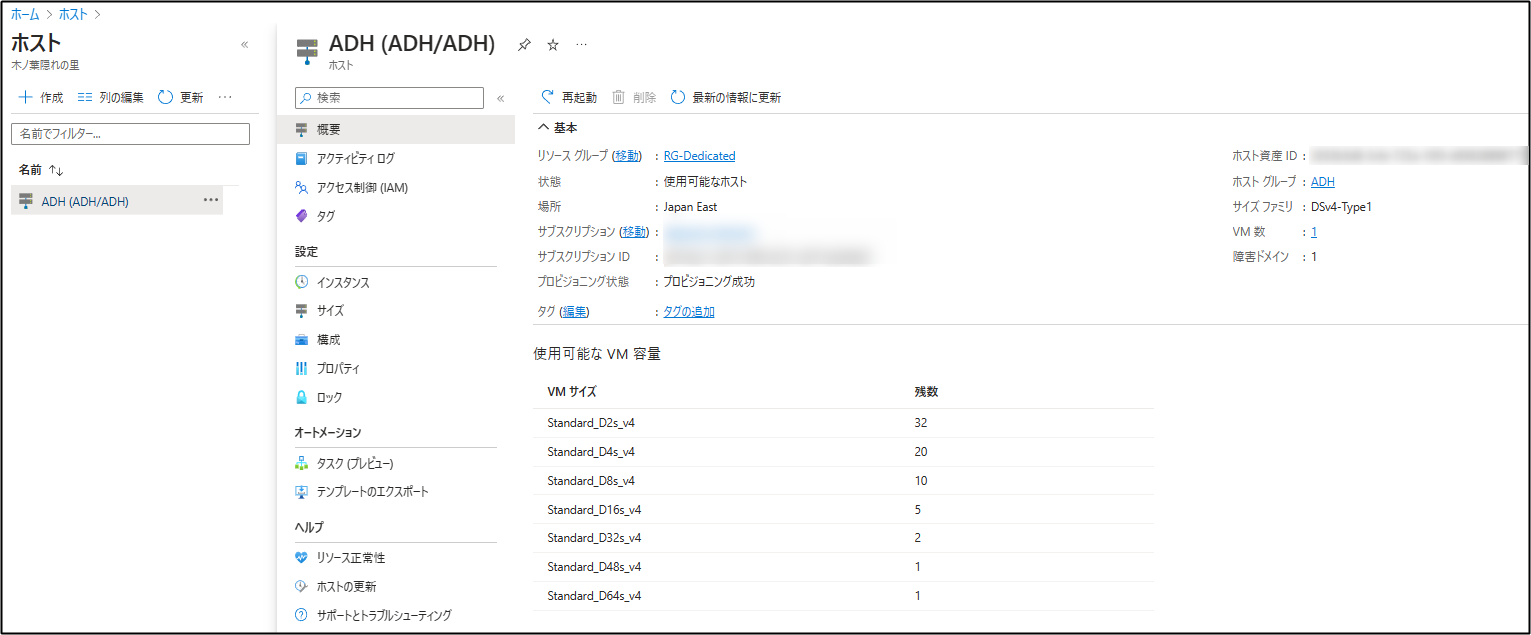The height and width of the screenshot is (635, 1531).
Task: Go to ホーム breadcrumb
Action: (25, 14)
